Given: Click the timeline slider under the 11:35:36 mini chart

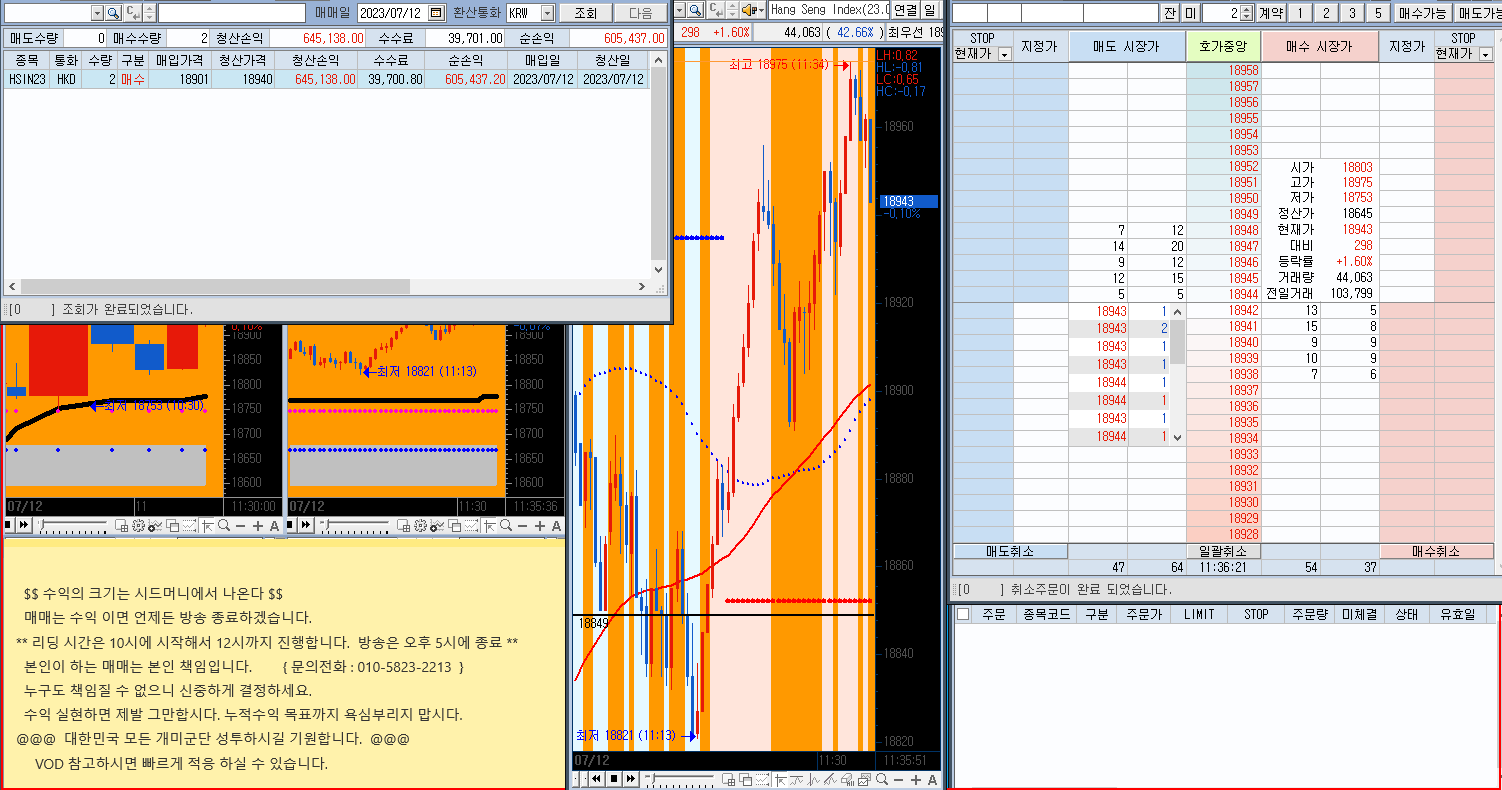Looking at the screenshot, I should [x=354, y=525].
